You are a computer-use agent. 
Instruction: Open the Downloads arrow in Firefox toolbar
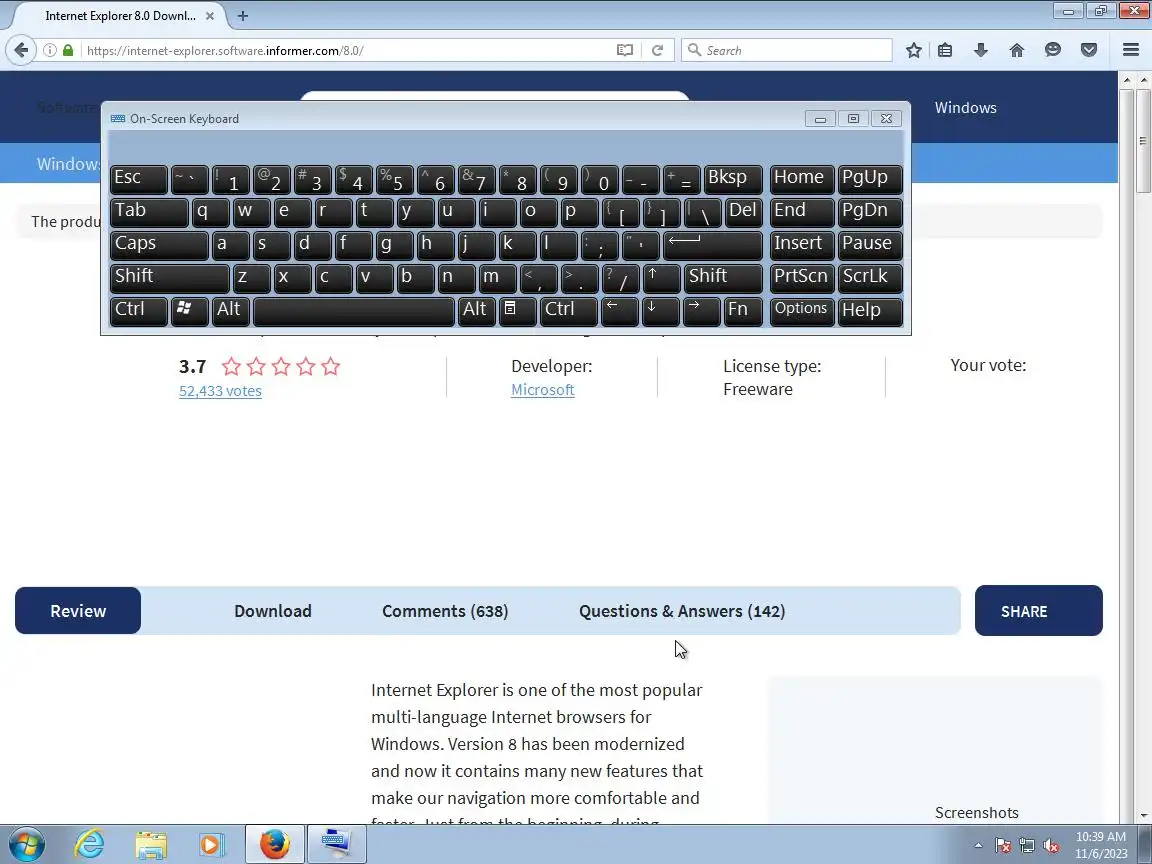pos(981,50)
